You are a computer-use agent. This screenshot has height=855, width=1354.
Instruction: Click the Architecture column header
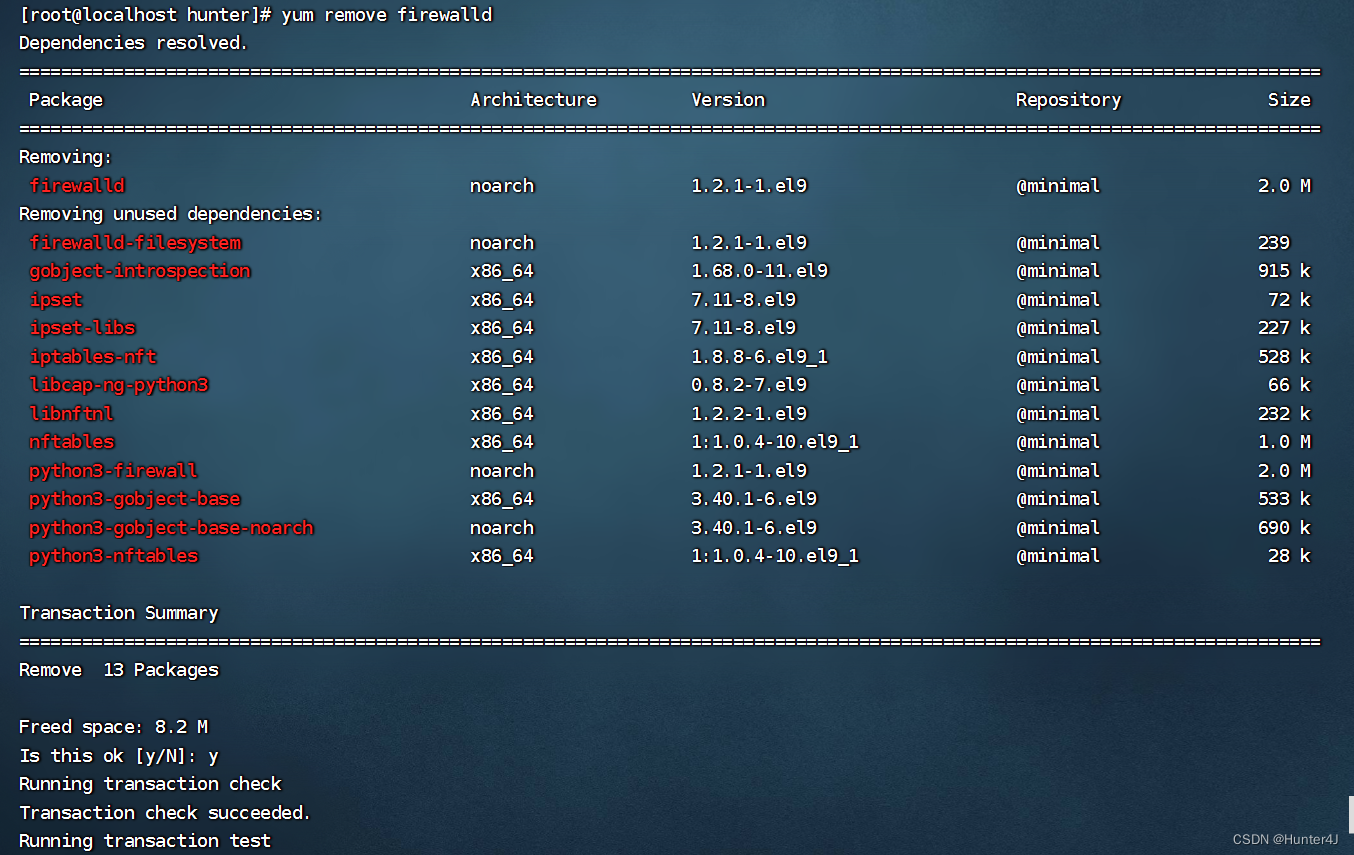(x=534, y=99)
